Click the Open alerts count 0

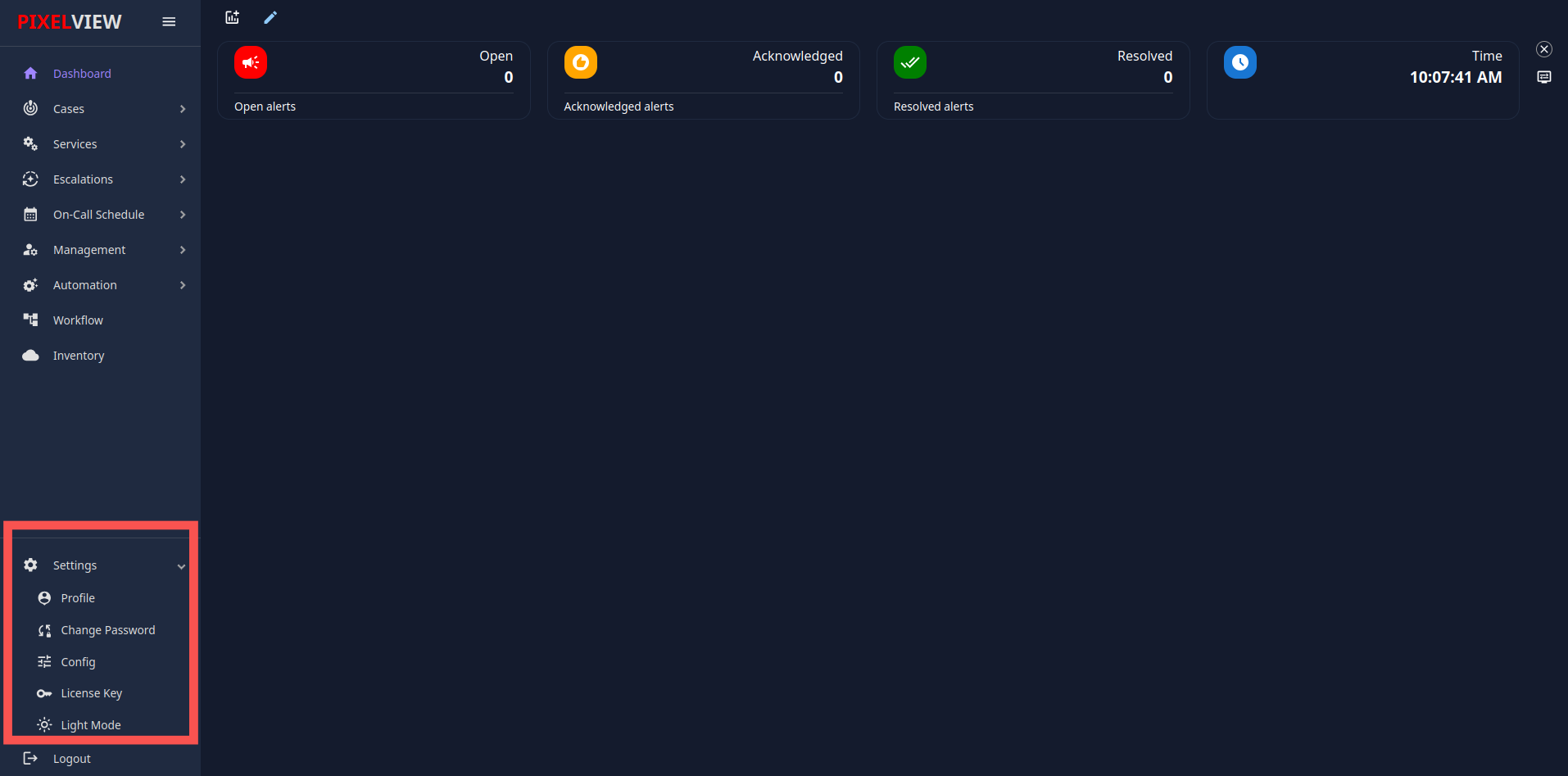tap(509, 77)
